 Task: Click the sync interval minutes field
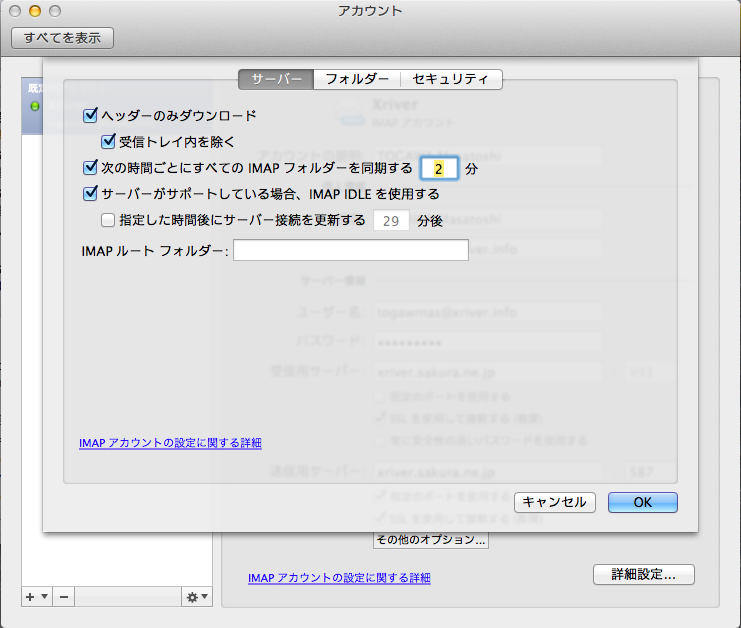pyautogui.click(x=439, y=168)
